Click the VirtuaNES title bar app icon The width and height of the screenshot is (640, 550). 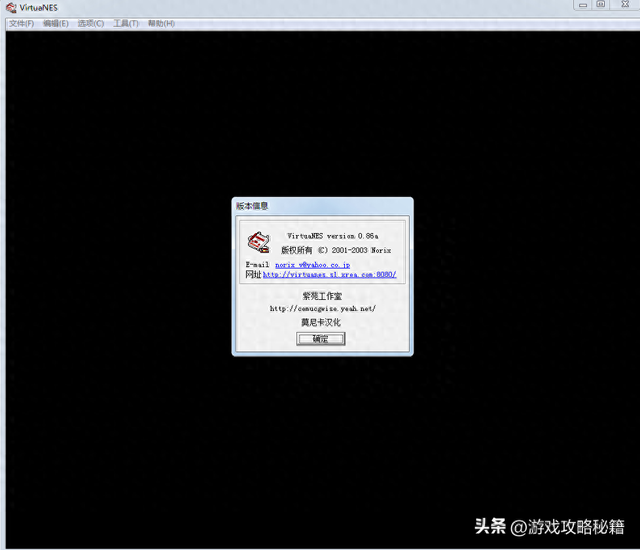(11, 7)
